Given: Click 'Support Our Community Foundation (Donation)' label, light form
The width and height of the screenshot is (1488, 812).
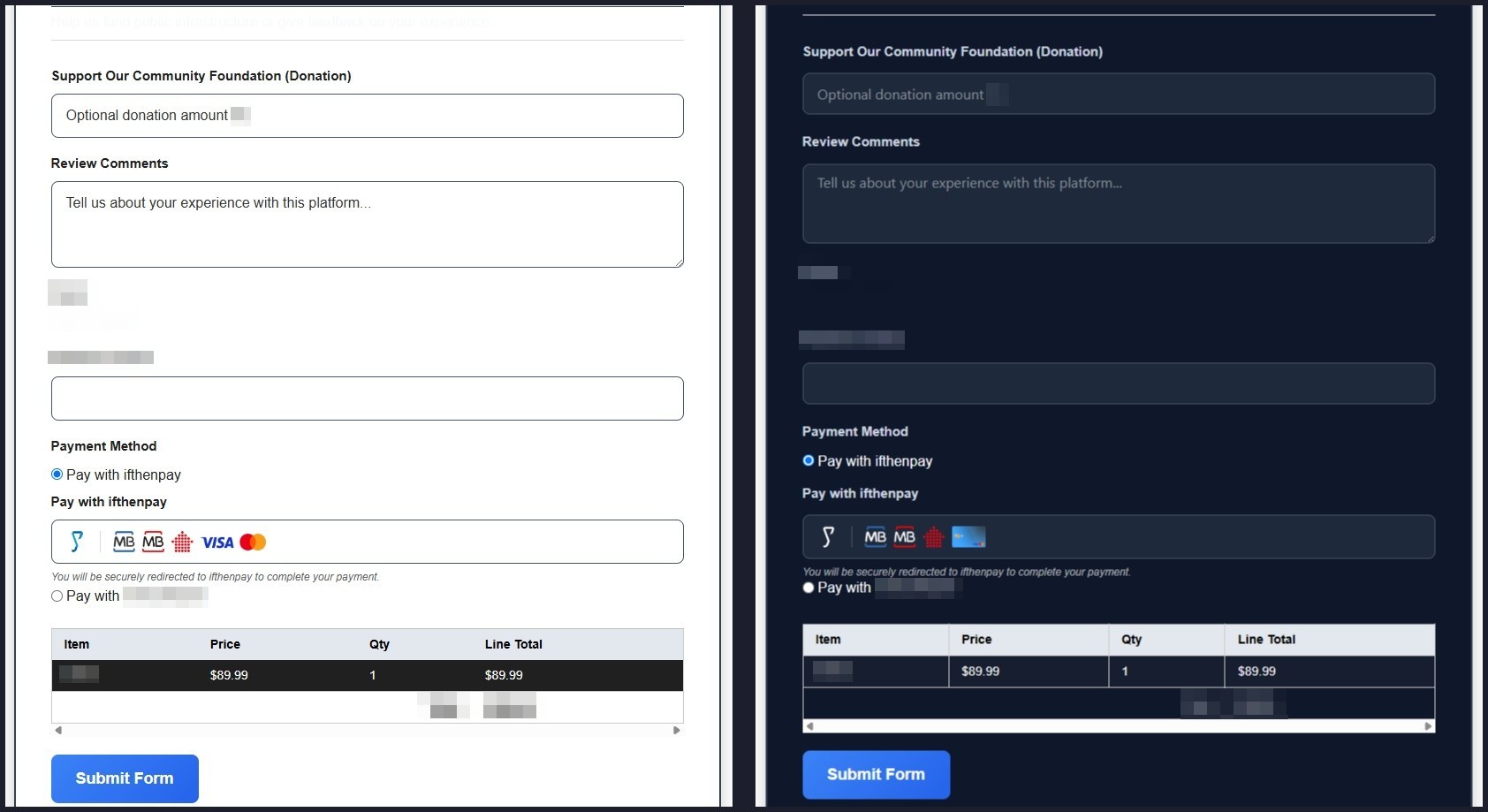Looking at the screenshot, I should [201, 76].
